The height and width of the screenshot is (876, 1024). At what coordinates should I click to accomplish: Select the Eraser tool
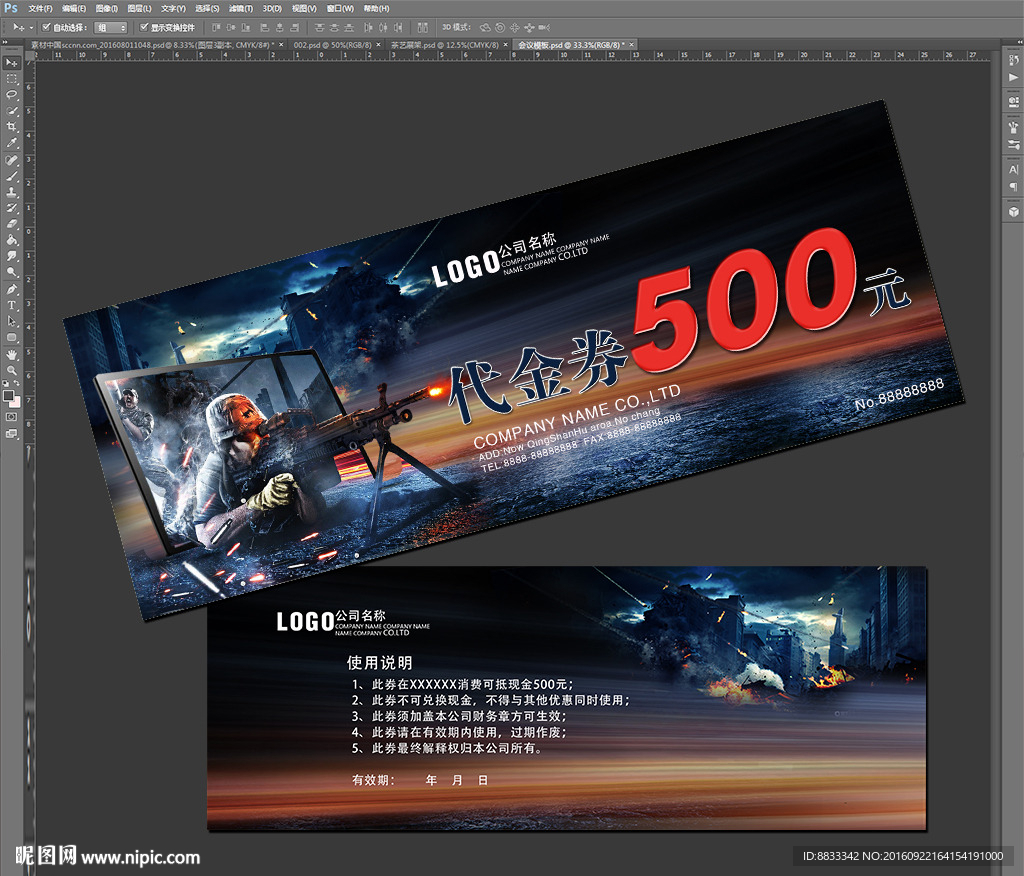tap(12, 224)
